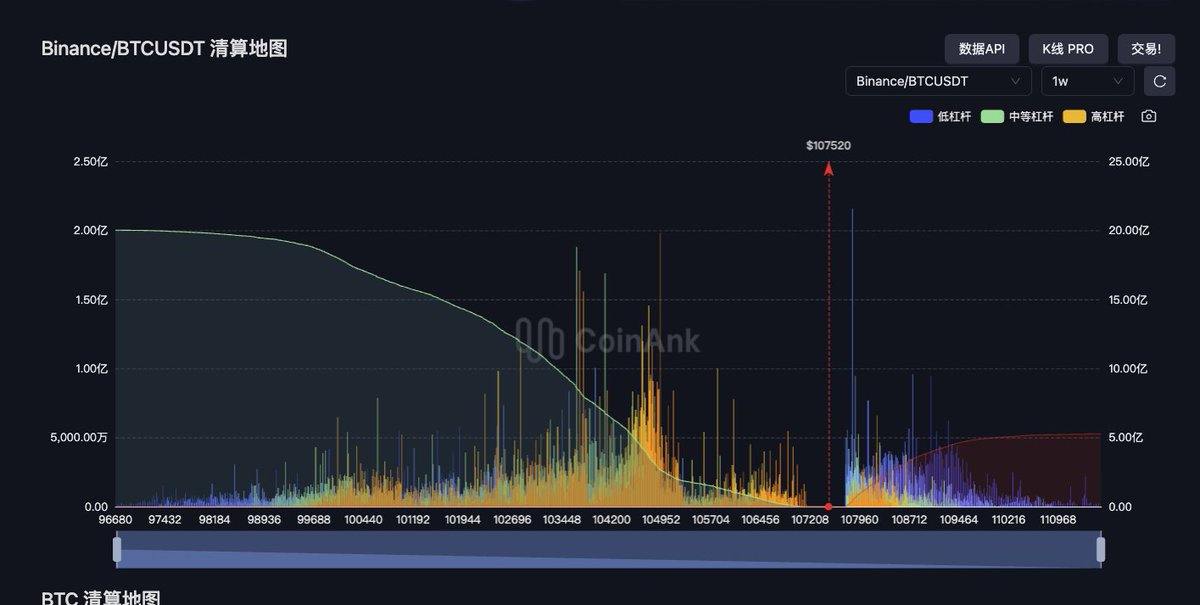Click x-axis label 108712
Viewport: 1200px width, 605px height.
(910, 520)
